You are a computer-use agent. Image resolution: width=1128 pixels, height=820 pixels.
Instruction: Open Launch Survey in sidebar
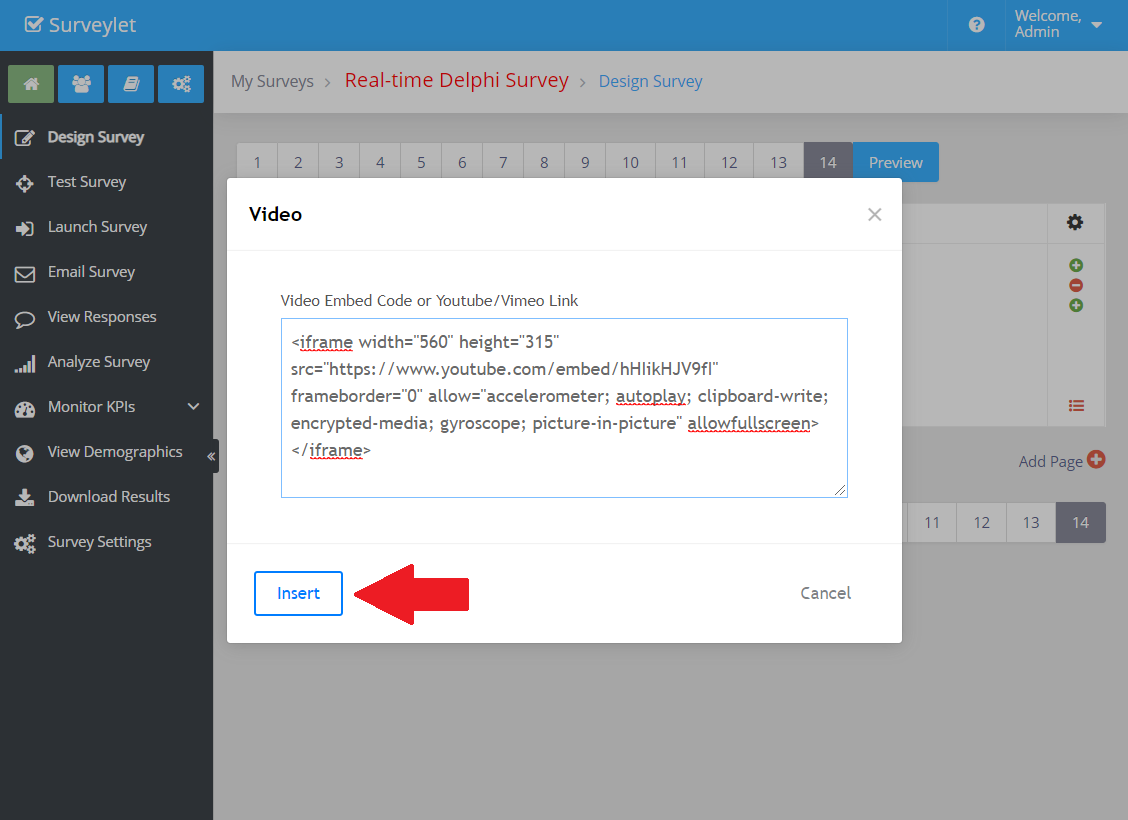click(x=97, y=227)
